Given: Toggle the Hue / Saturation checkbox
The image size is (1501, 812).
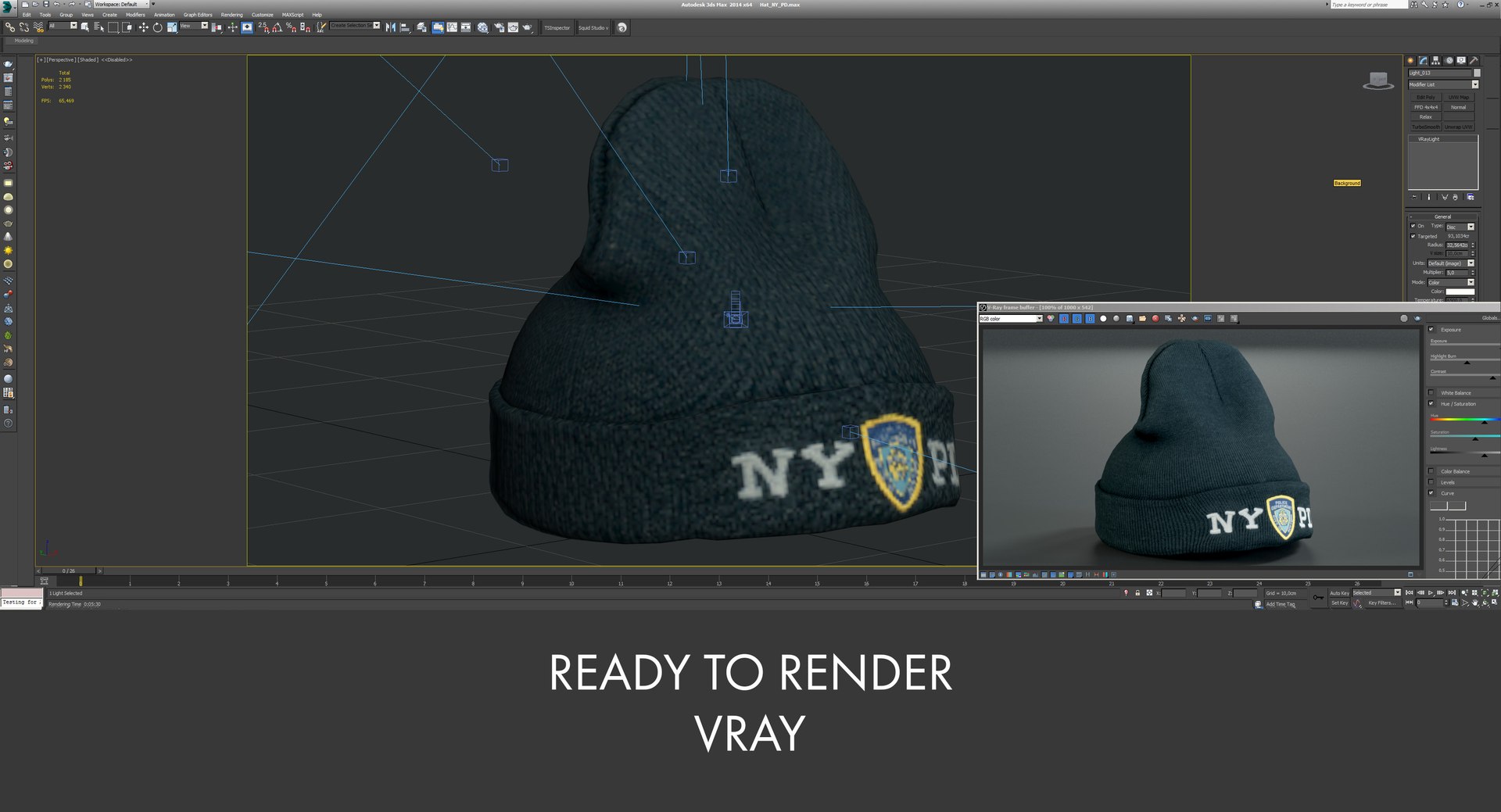Looking at the screenshot, I should click(1431, 404).
